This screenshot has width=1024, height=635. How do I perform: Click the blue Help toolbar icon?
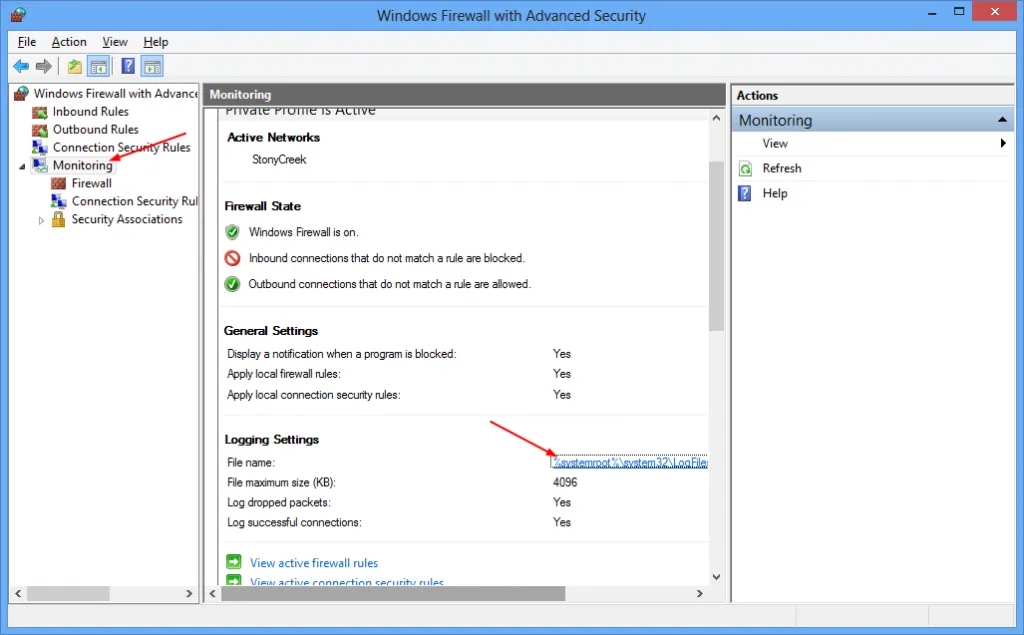click(x=128, y=67)
